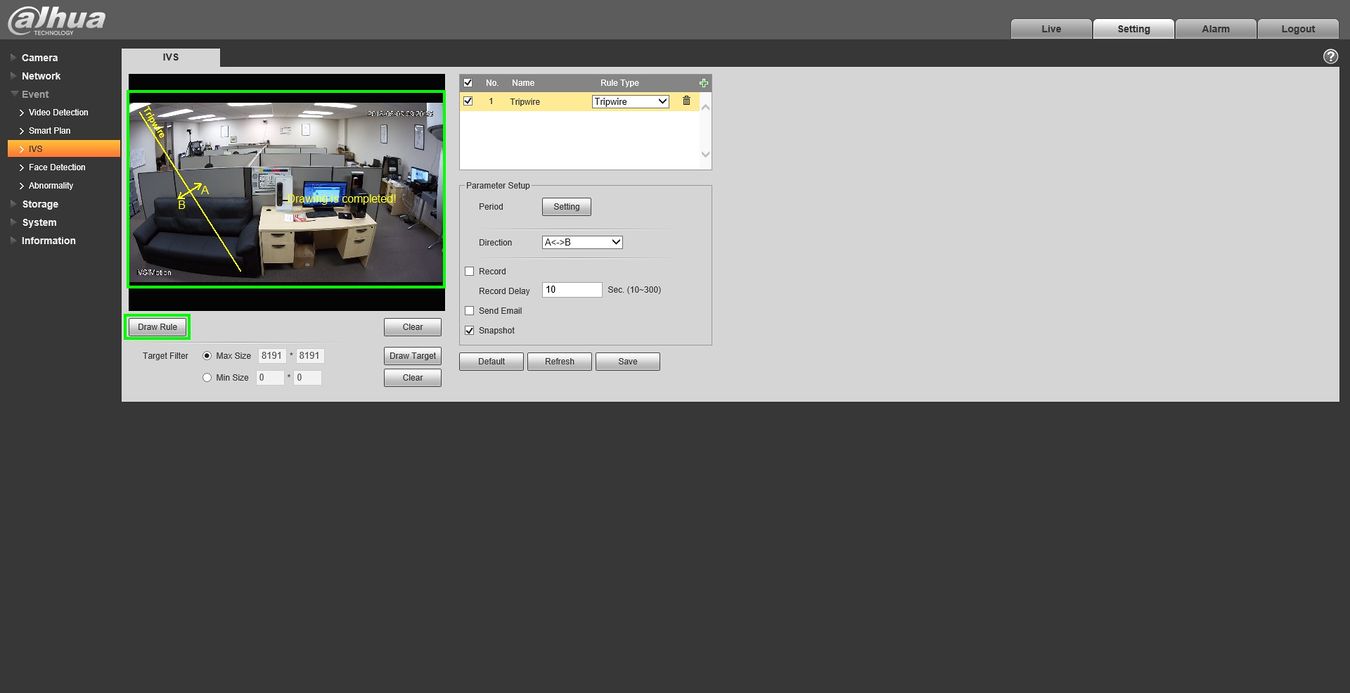This screenshot has height=693, width=1350.
Task: Open the help question mark icon
Action: click(1330, 56)
